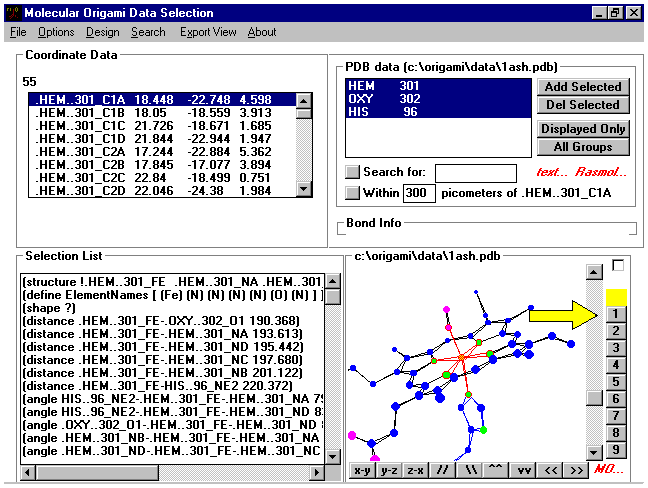Image resolution: width=648 pixels, height=488 pixels.
Task: Toggle the Search for checkbox
Action: point(353,172)
